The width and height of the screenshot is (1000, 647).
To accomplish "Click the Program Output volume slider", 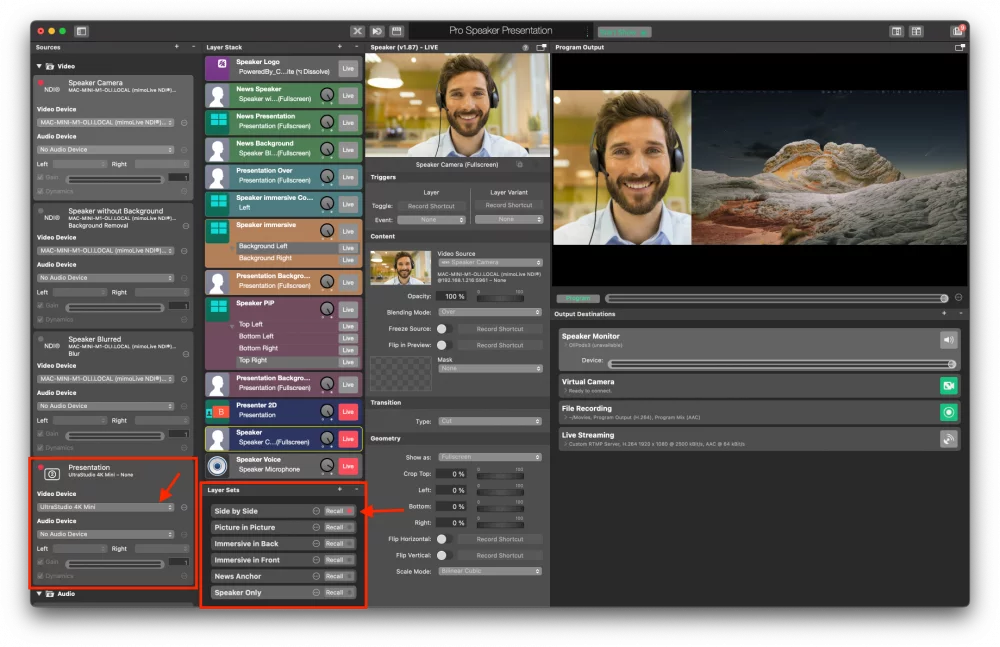I will tap(777, 298).
